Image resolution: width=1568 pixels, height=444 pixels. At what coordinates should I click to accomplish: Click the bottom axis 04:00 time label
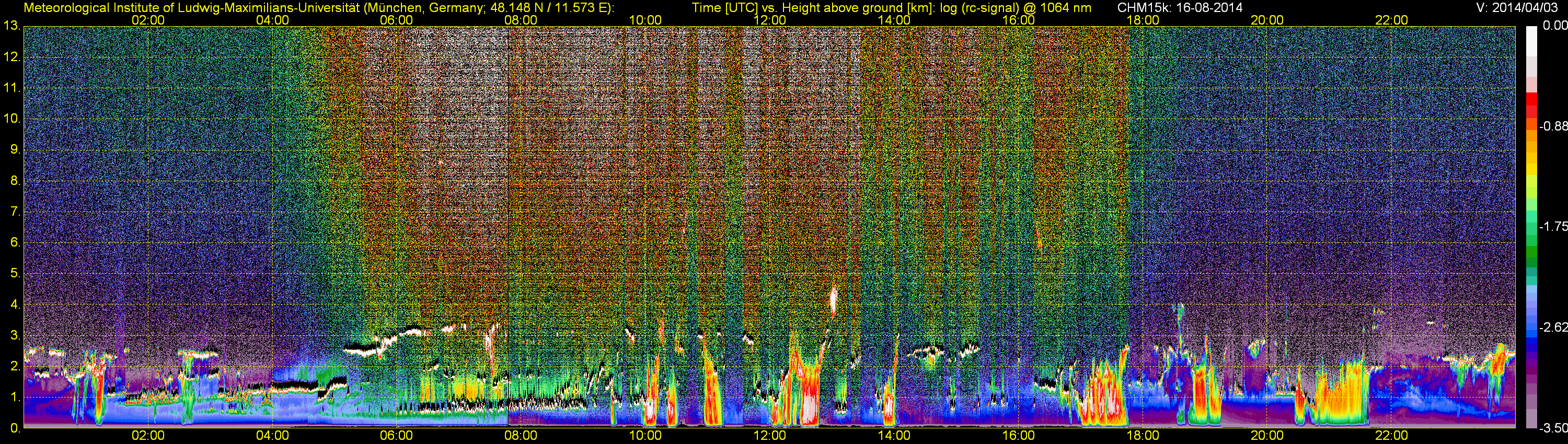(x=272, y=436)
